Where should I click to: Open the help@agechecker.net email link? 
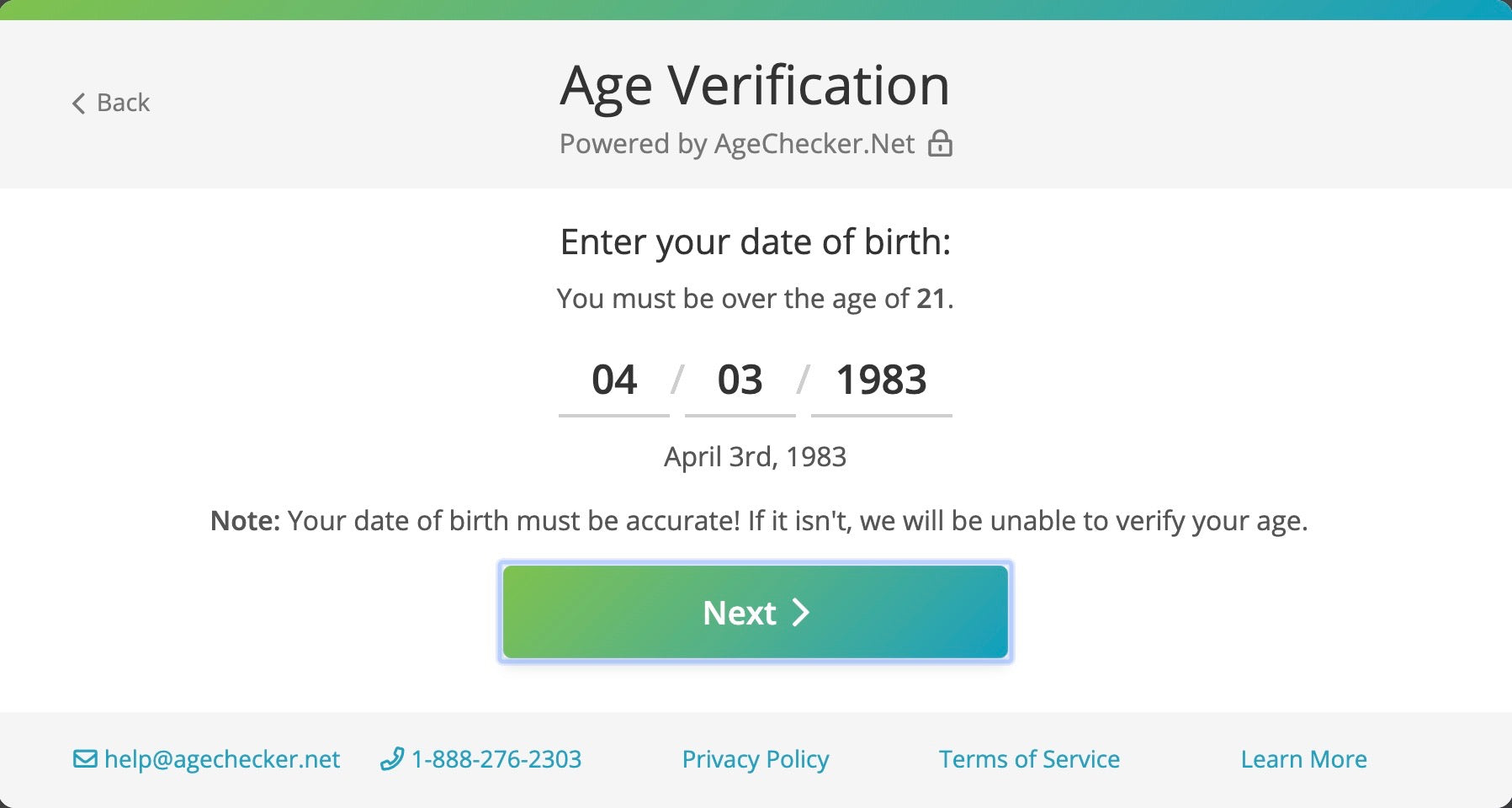coord(222,759)
